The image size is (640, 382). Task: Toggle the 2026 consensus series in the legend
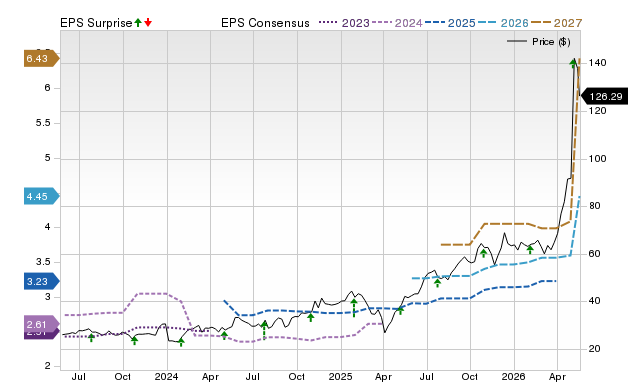point(503,23)
